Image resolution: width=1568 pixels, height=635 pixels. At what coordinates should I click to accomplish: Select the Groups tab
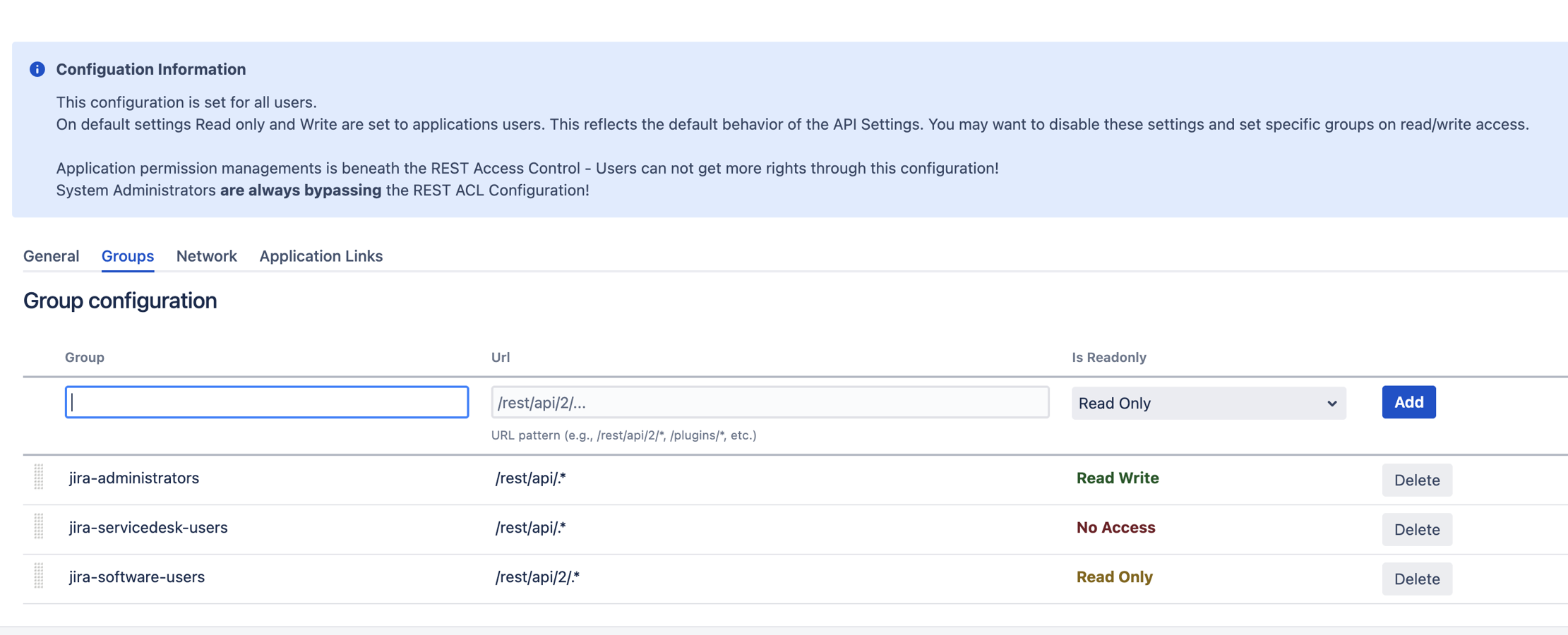(128, 256)
